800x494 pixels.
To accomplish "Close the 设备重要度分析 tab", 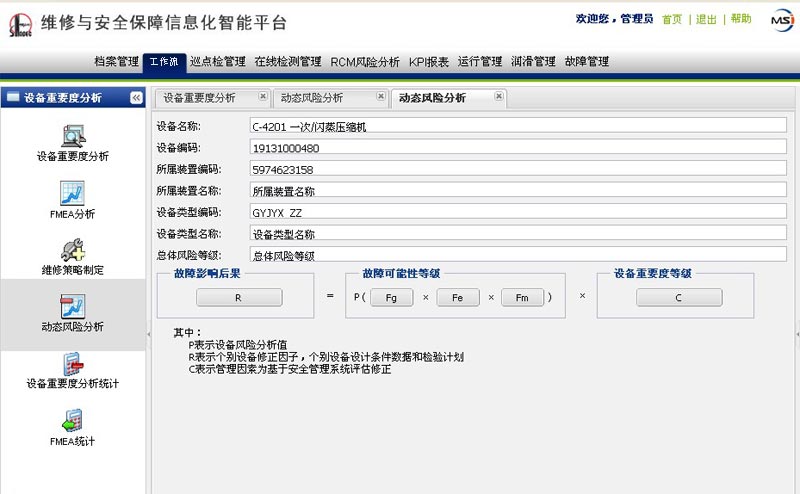I will tap(262, 97).
